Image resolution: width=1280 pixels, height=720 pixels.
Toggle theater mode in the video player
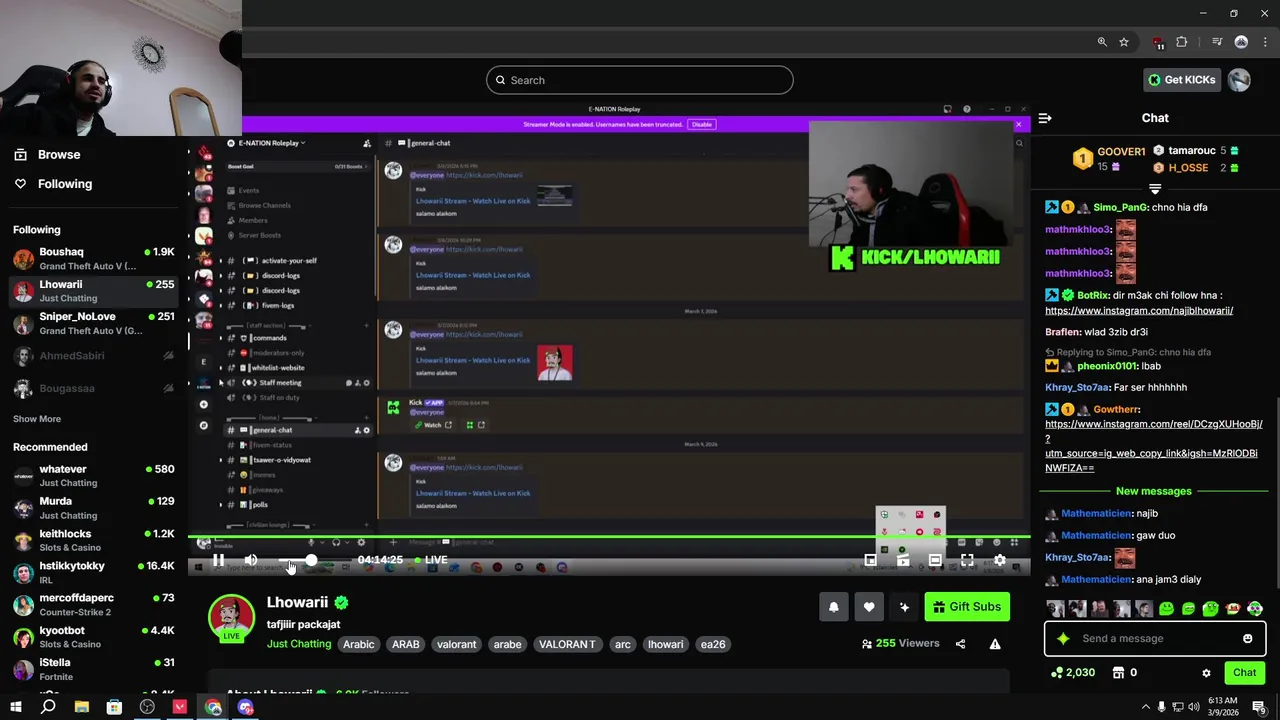(x=935, y=560)
